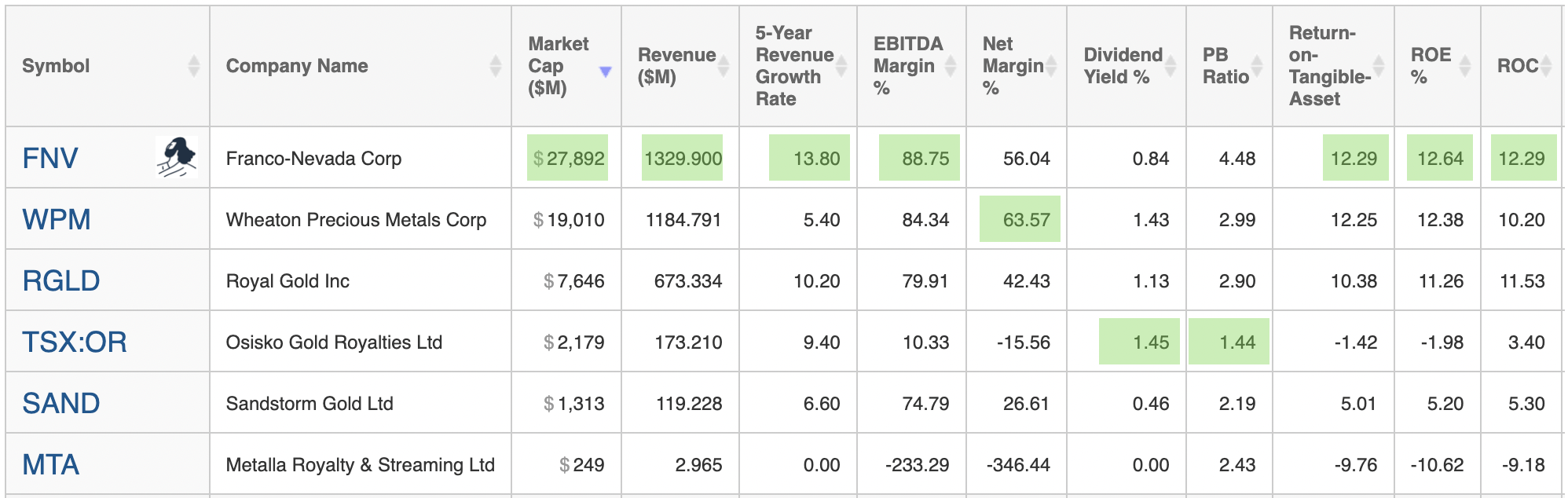Click RGLD's revenue value 673.334
This screenshot has height=498, width=1568.
pyautogui.click(x=688, y=281)
